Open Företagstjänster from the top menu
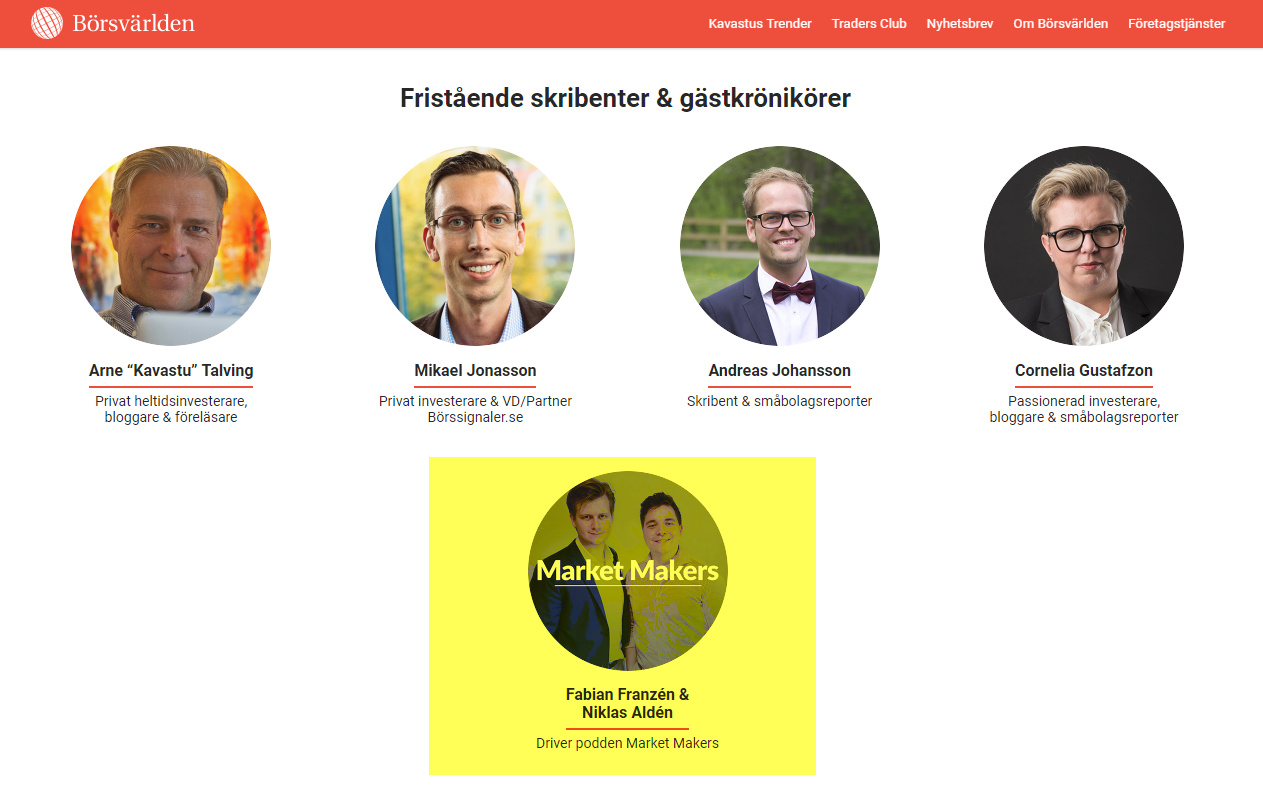The height and width of the screenshot is (798, 1263). (x=1177, y=23)
